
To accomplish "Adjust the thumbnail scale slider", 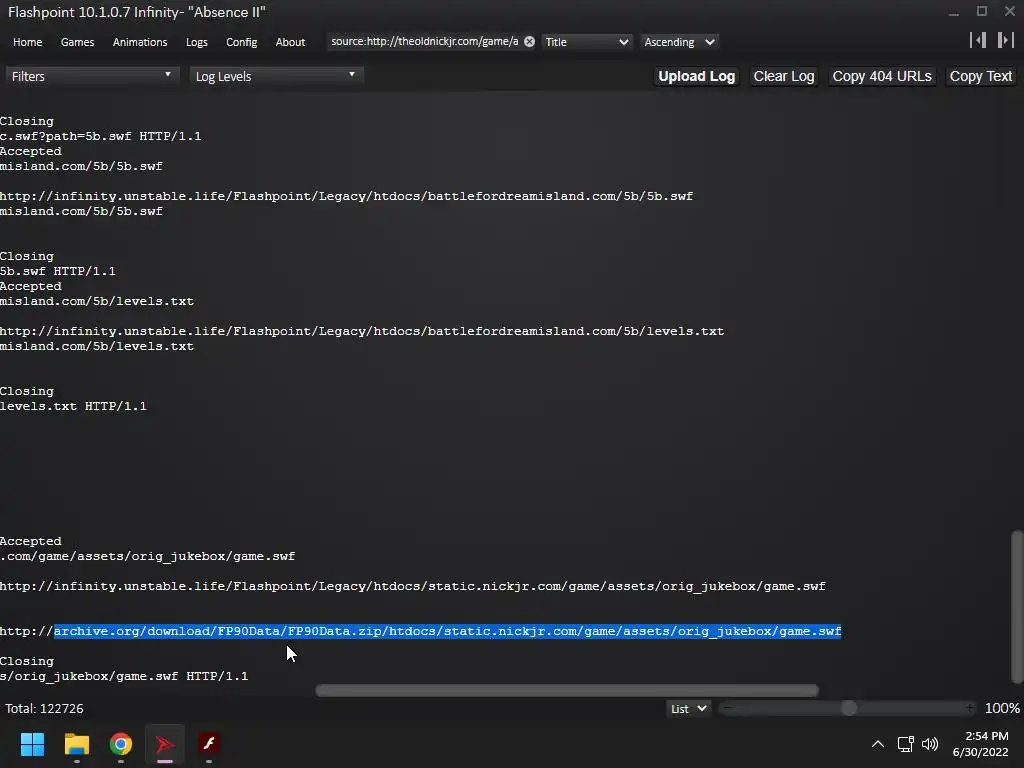I will pos(848,708).
